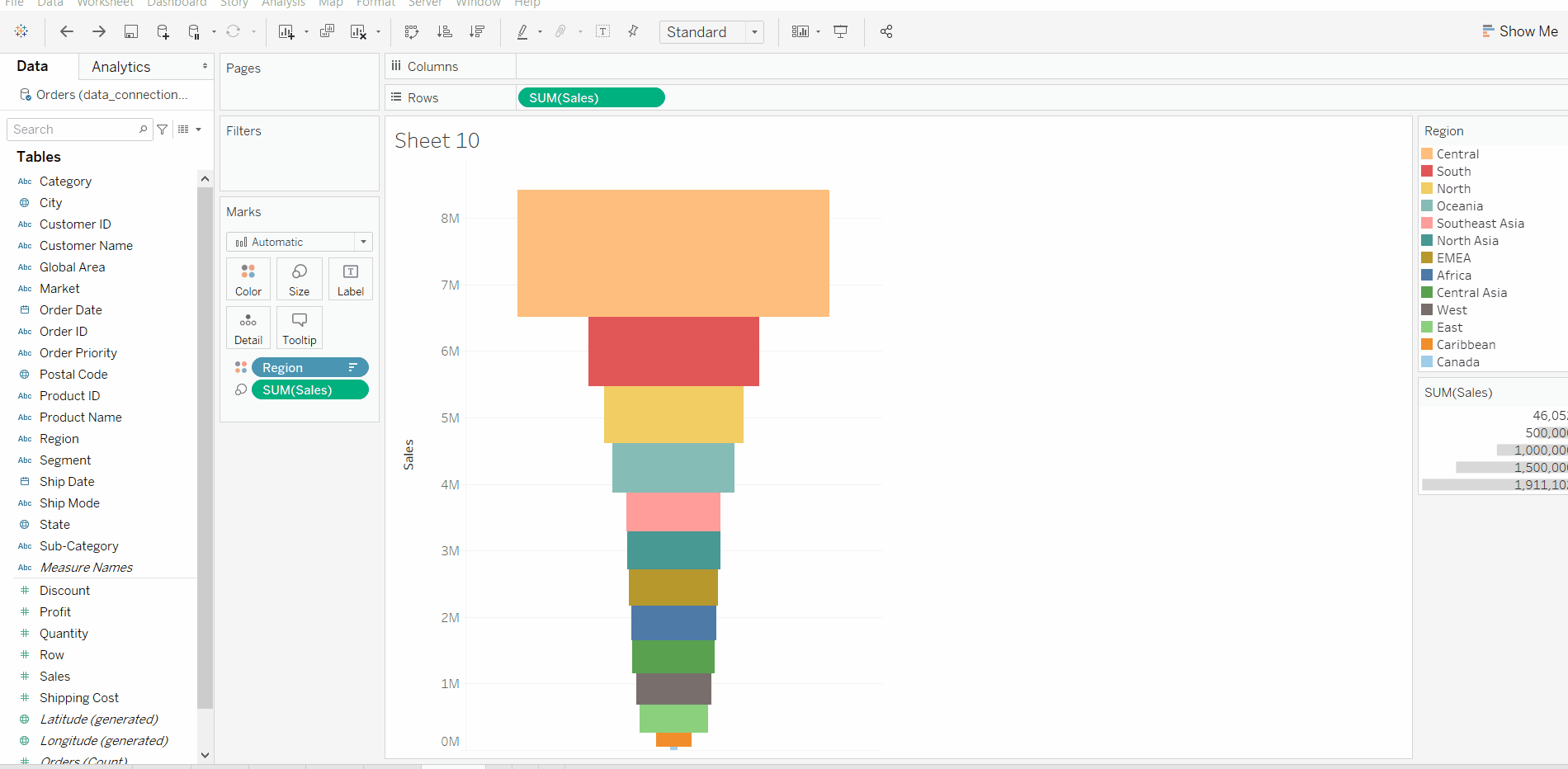Open the highlight dropdown arrow
Viewport: 1568px width, 769px height.
click(x=540, y=32)
